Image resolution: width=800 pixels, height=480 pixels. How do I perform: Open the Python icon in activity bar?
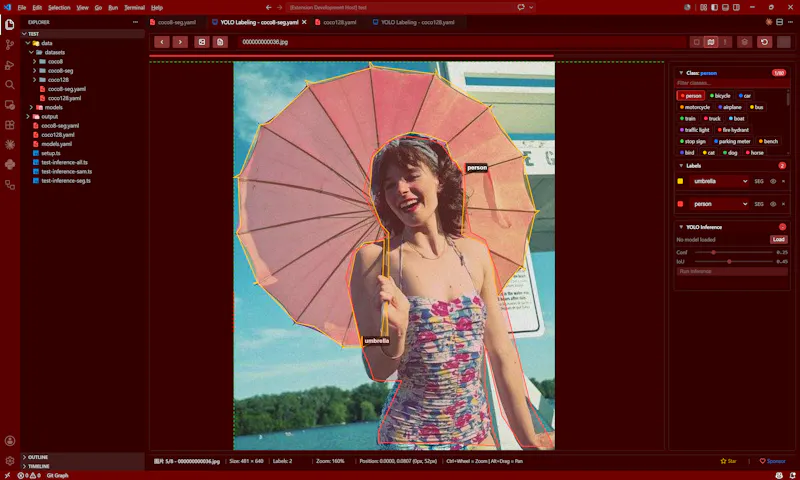click(x=10, y=164)
